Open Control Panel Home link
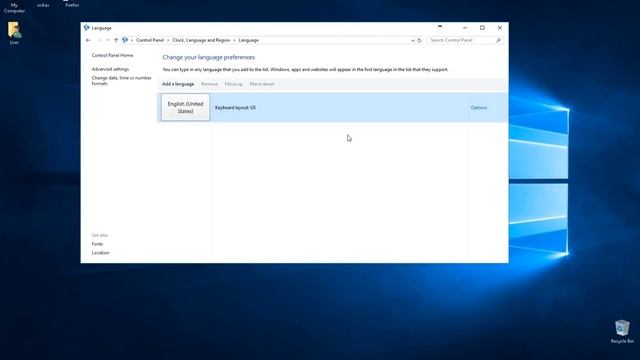The width and height of the screenshot is (640, 360). pyautogui.click(x=112, y=55)
